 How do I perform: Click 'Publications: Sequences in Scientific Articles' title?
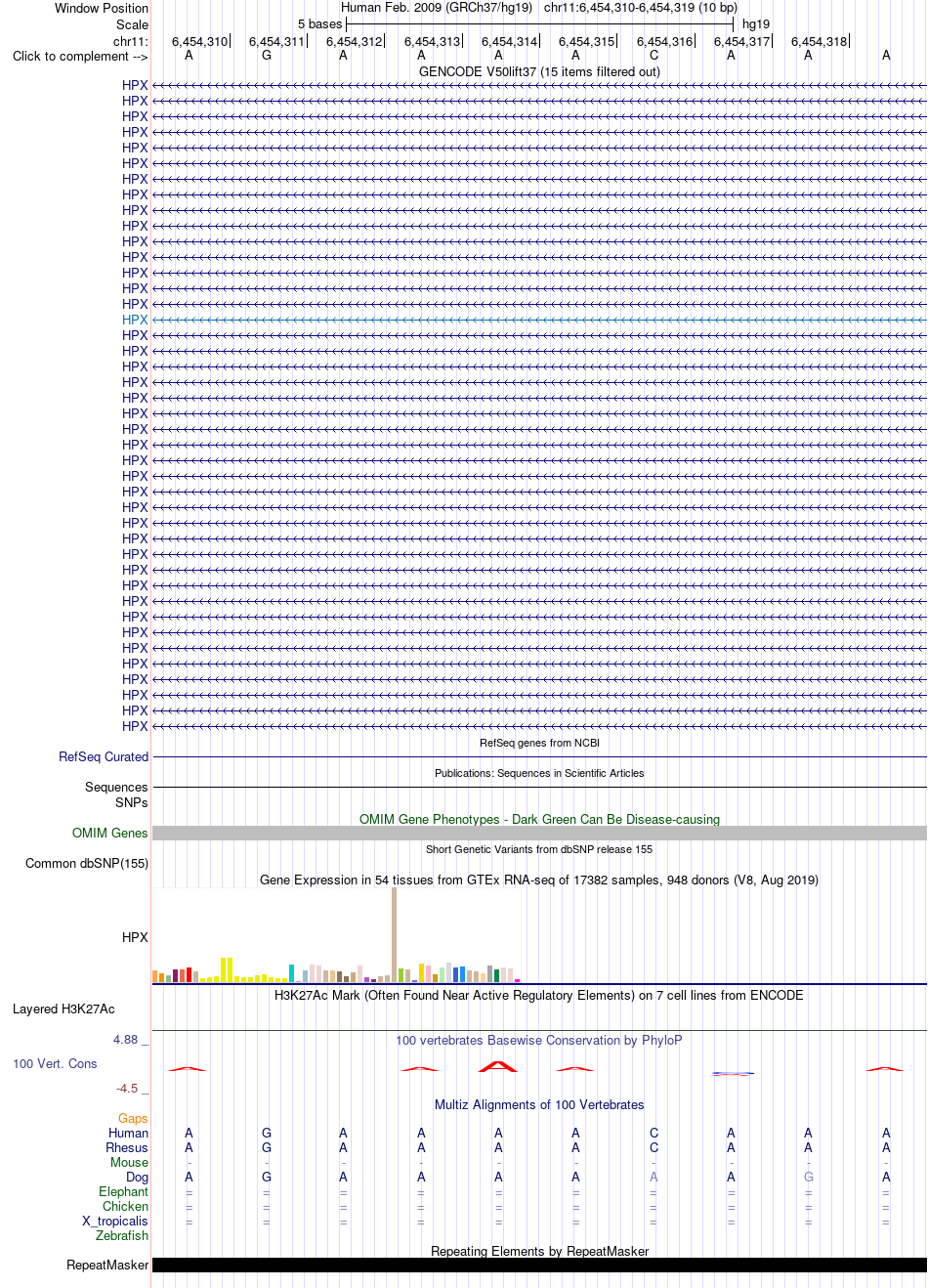click(539, 773)
